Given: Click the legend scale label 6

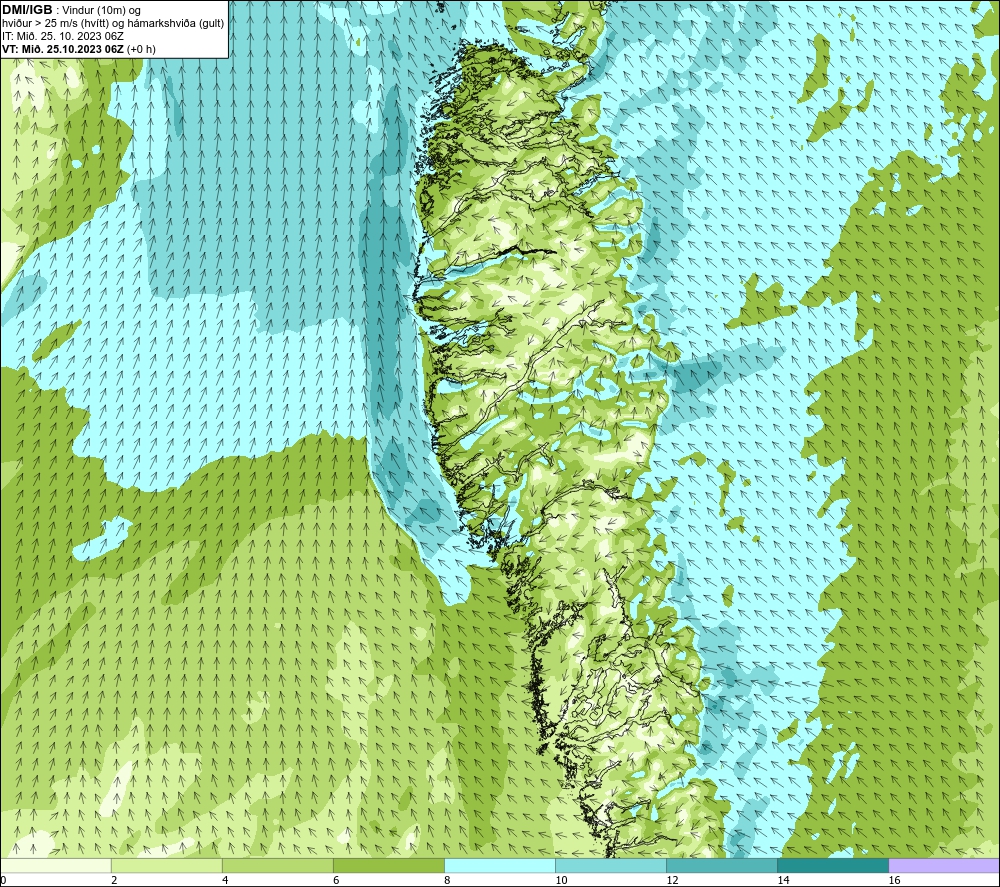Looking at the screenshot, I should [x=336, y=881].
